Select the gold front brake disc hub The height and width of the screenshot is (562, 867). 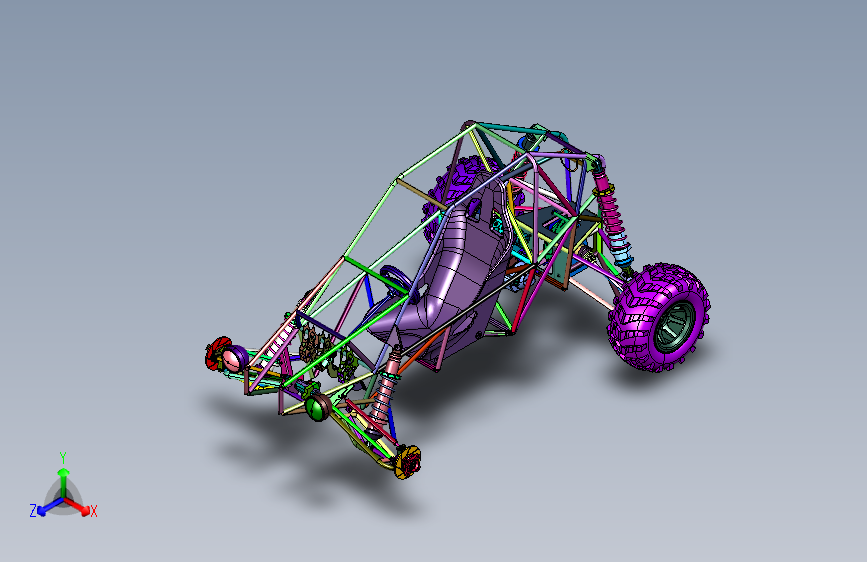click(x=408, y=462)
